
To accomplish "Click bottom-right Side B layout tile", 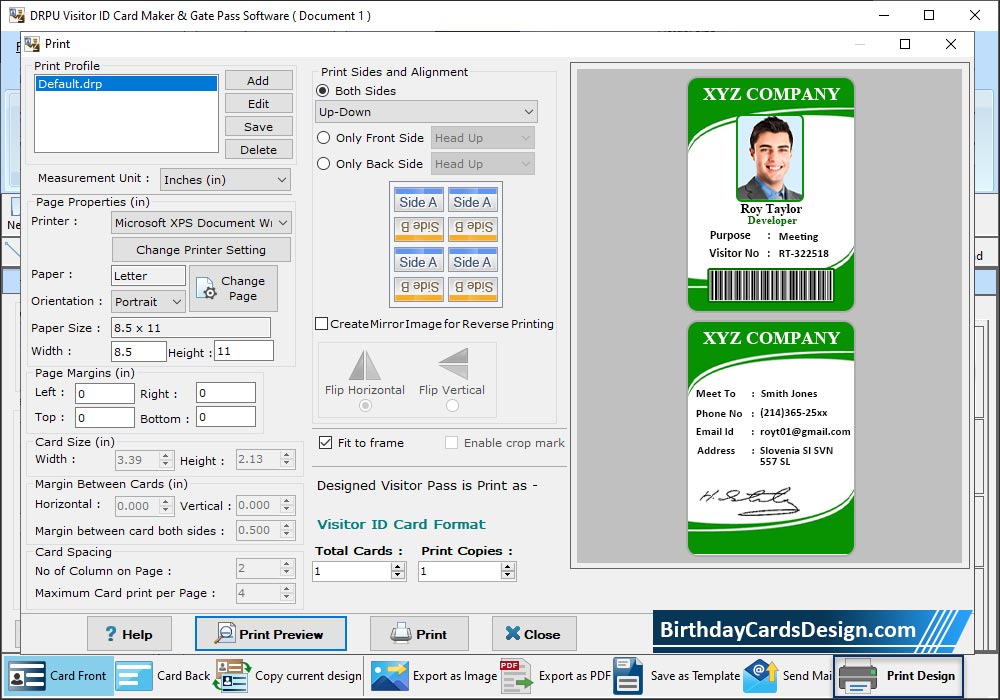I will click(x=473, y=288).
